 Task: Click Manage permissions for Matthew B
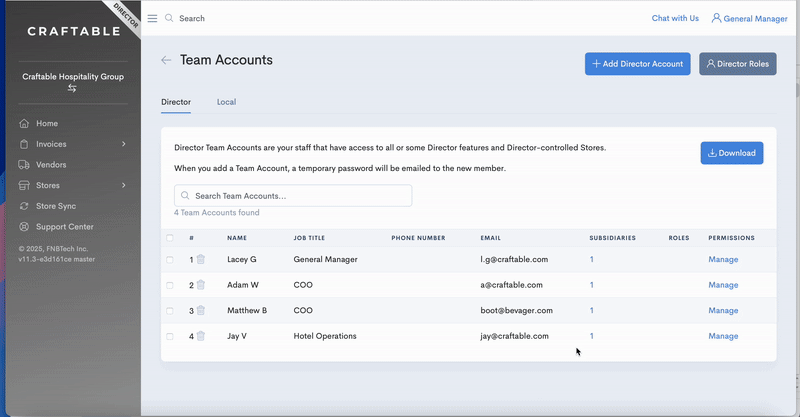pos(723,310)
